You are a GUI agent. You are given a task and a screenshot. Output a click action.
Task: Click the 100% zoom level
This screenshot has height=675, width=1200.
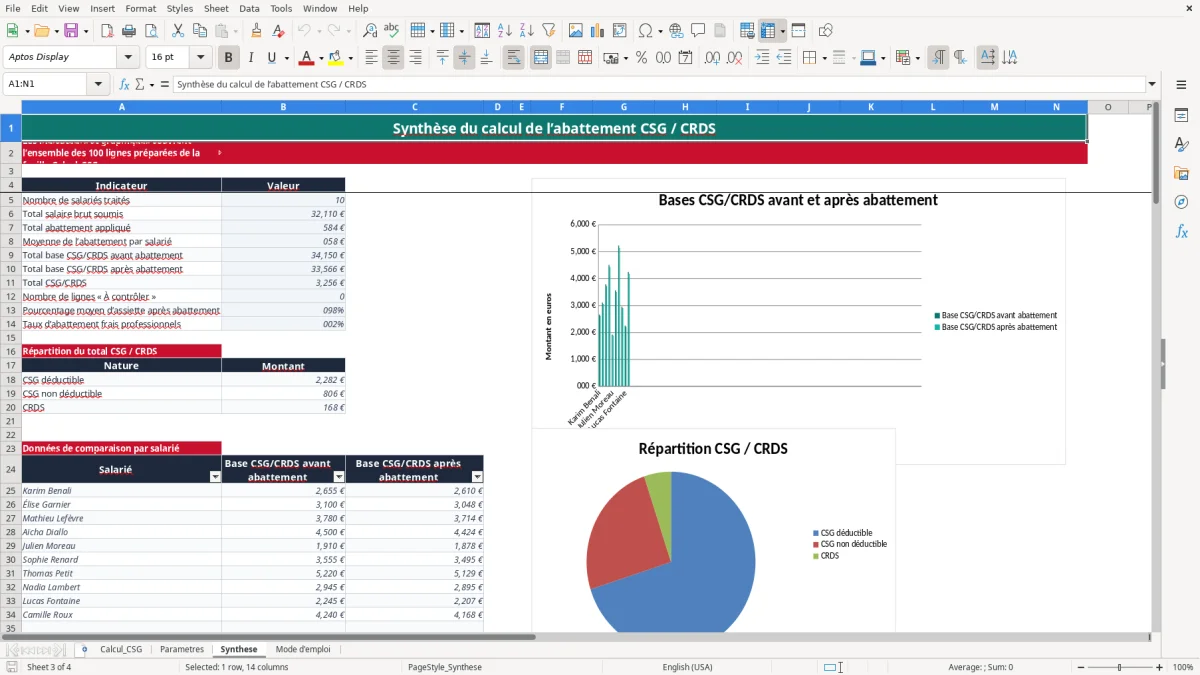pyautogui.click(x=1182, y=667)
